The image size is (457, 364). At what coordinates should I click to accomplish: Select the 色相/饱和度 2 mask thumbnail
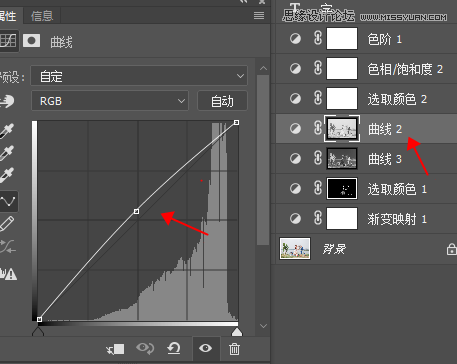(x=342, y=69)
